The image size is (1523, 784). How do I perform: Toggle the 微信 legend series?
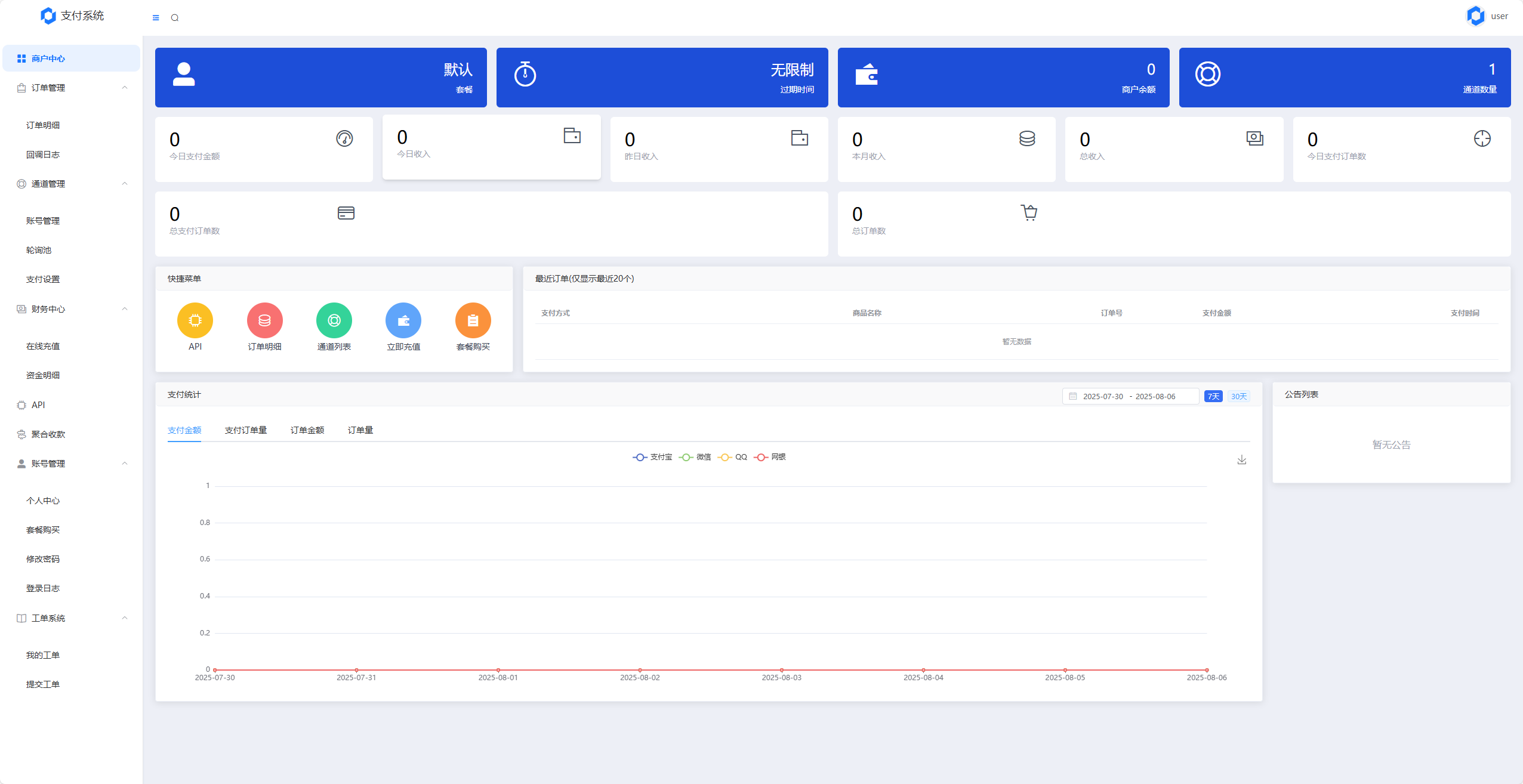click(x=695, y=457)
